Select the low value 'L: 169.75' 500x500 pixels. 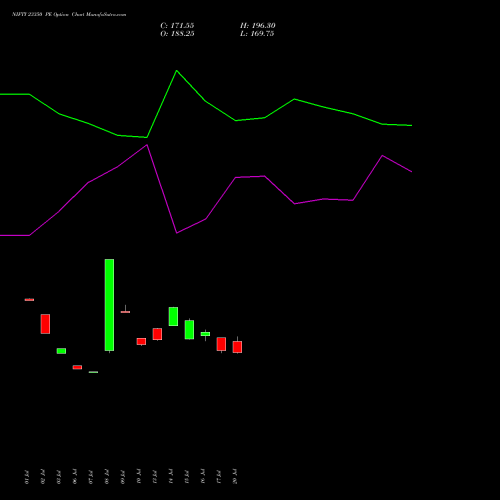[x=257, y=34]
